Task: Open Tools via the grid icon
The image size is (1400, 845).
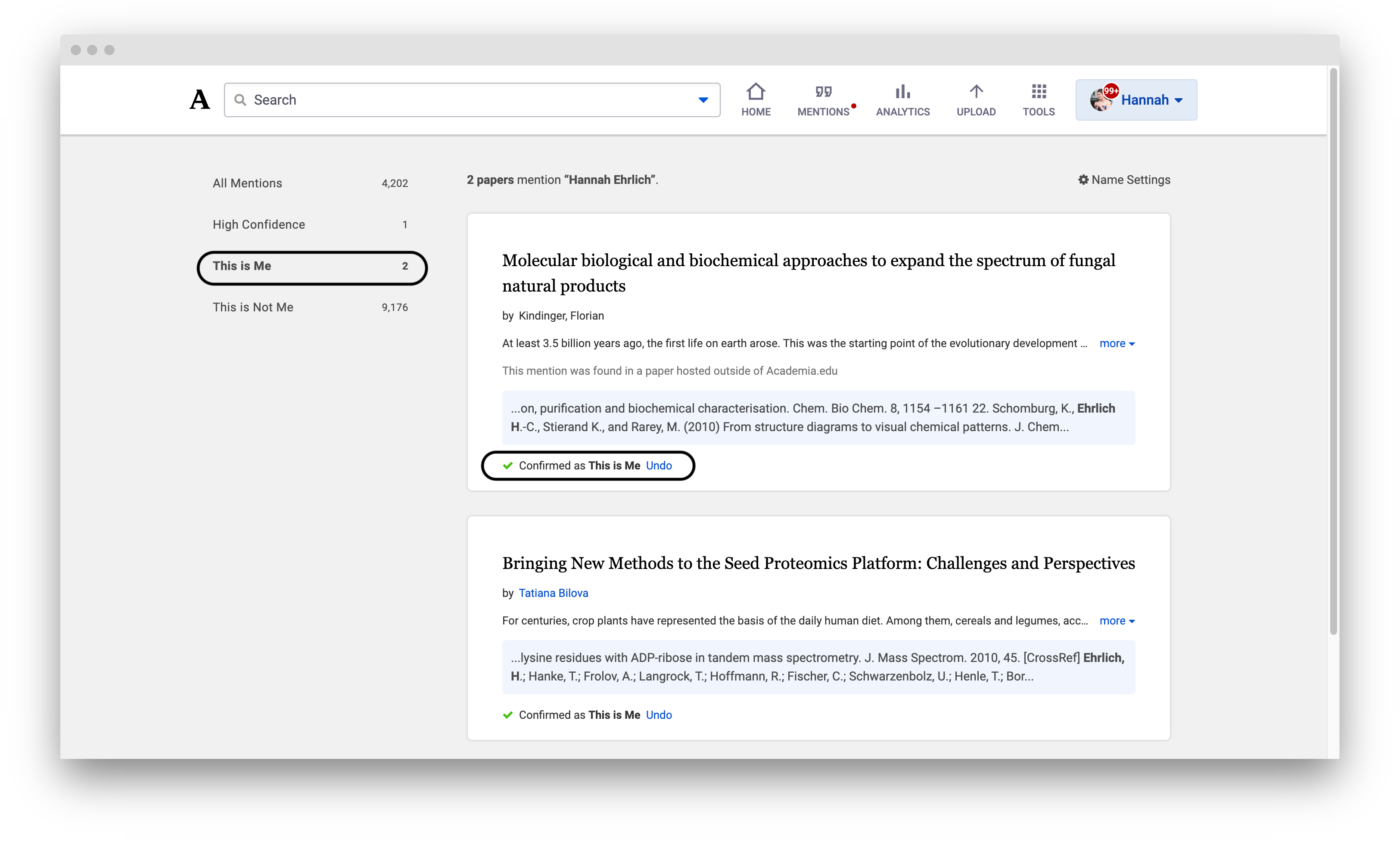Action: point(1038,91)
